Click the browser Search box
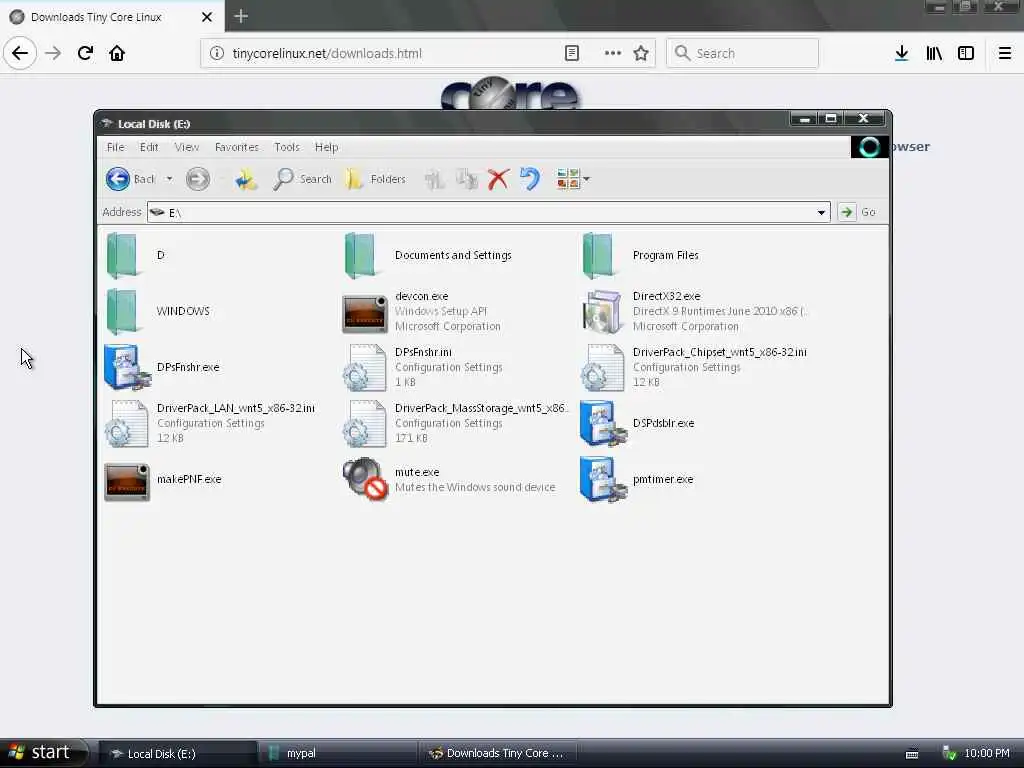This screenshot has width=1024, height=768. coord(743,54)
